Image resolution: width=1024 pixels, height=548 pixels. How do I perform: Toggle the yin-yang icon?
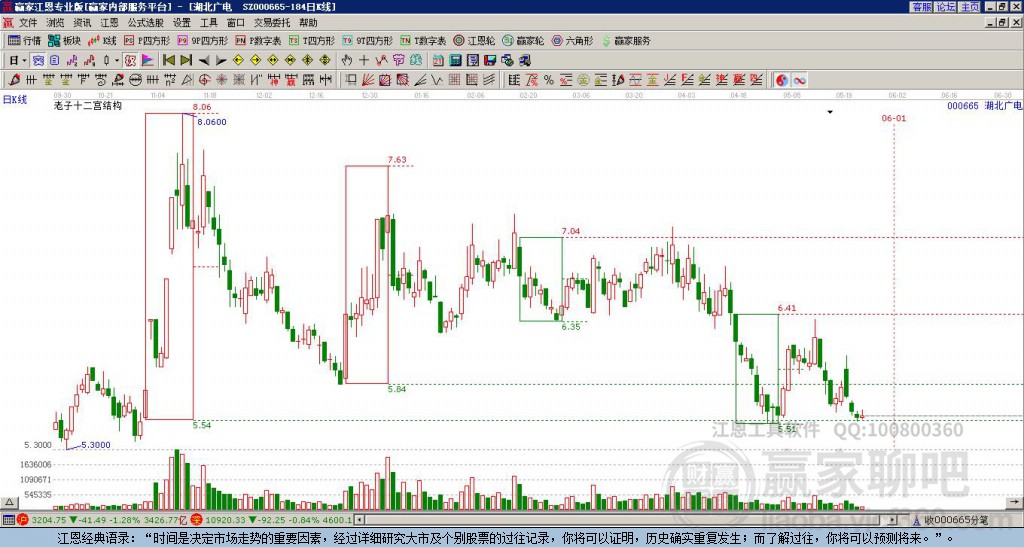point(782,80)
